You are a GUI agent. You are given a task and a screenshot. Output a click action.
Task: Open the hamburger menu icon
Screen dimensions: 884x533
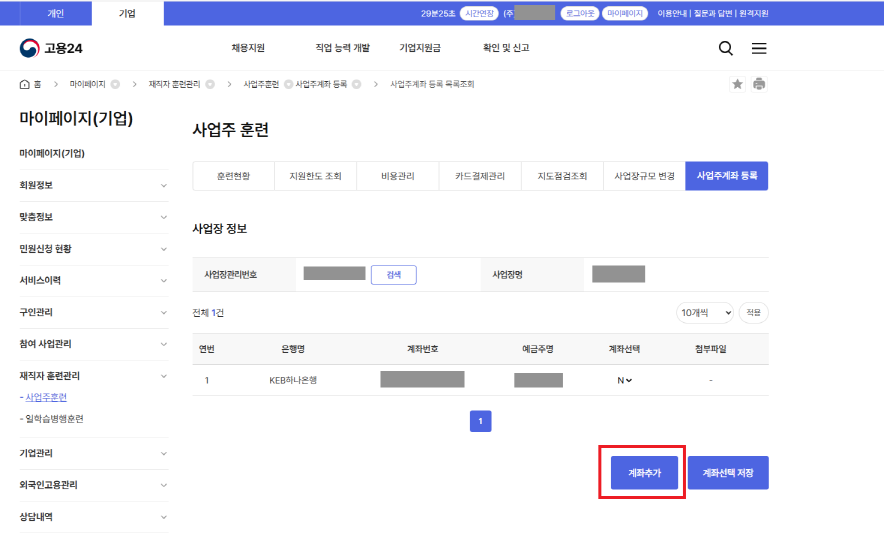(759, 48)
